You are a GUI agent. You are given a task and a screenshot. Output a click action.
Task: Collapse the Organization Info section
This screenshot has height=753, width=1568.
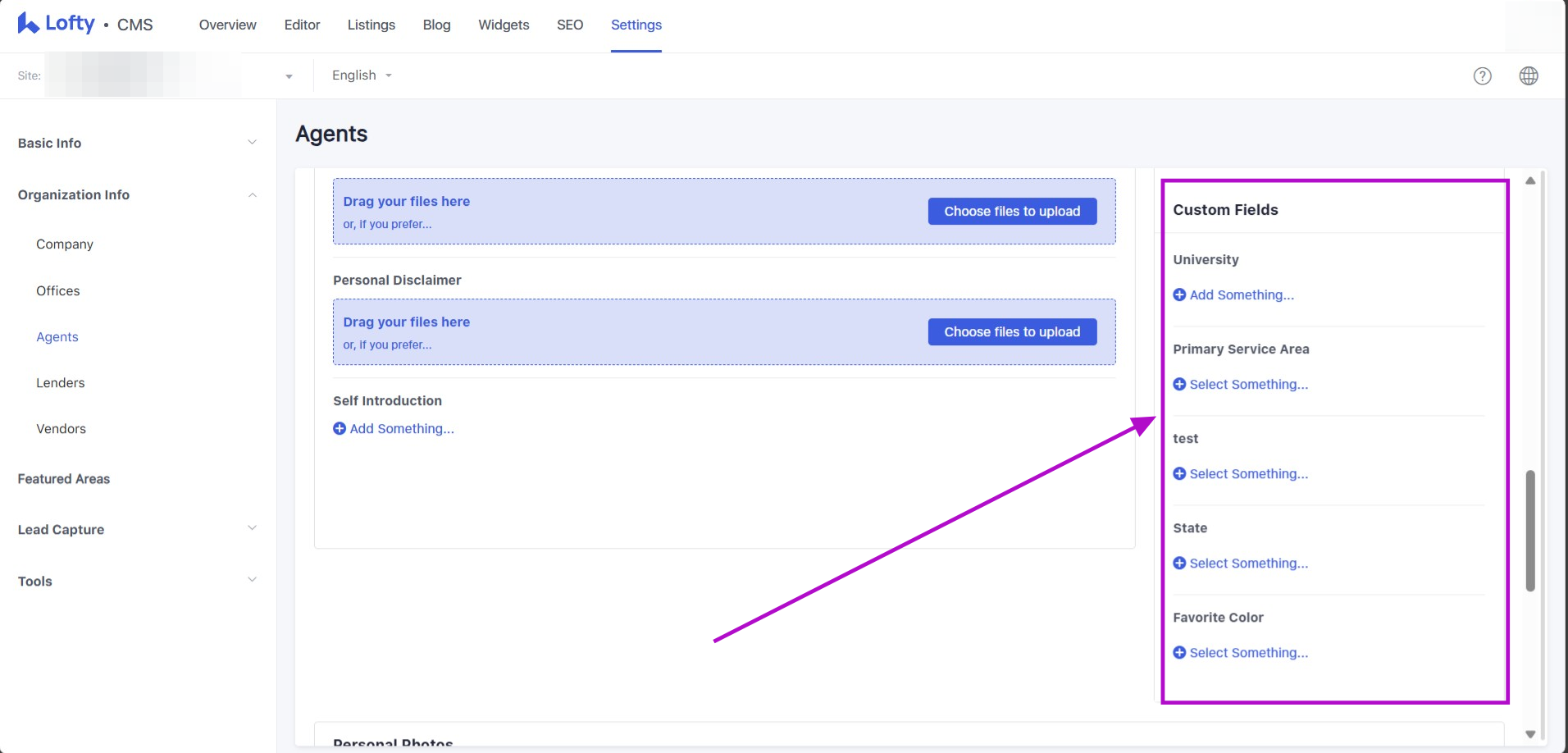[252, 195]
